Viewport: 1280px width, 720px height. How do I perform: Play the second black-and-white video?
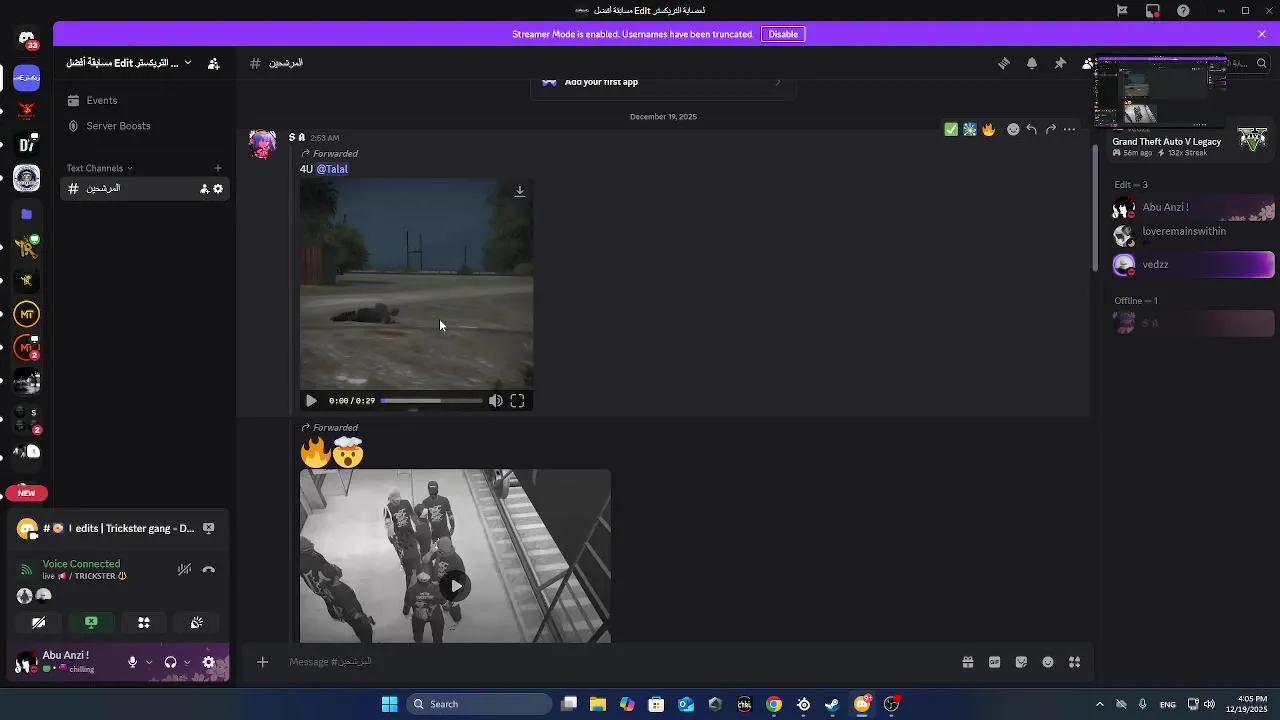(x=455, y=586)
